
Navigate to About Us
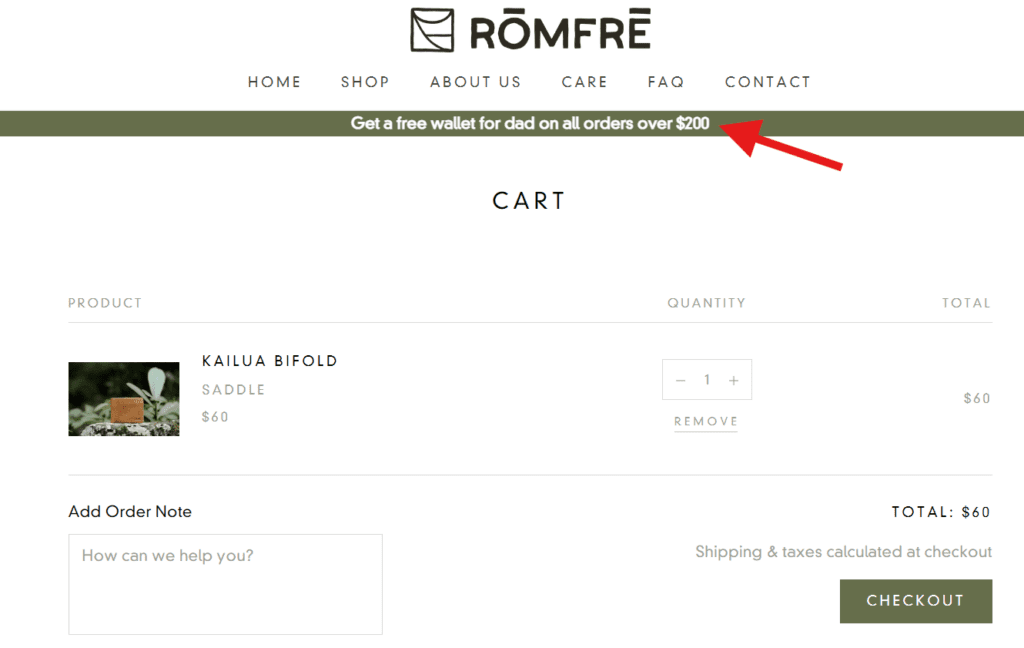tap(476, 82)
